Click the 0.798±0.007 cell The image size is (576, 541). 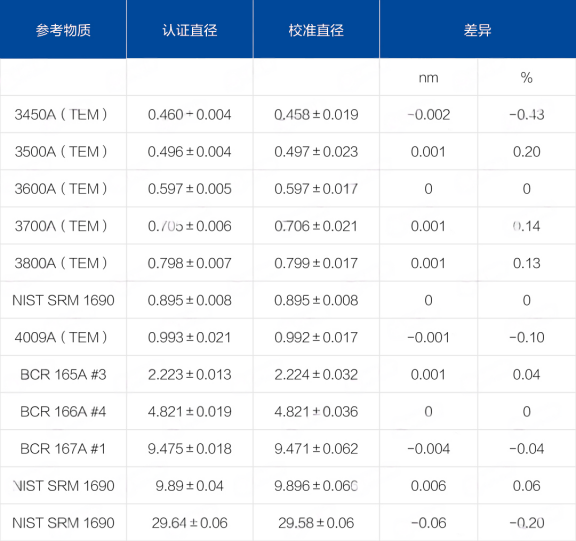point(190,263)
